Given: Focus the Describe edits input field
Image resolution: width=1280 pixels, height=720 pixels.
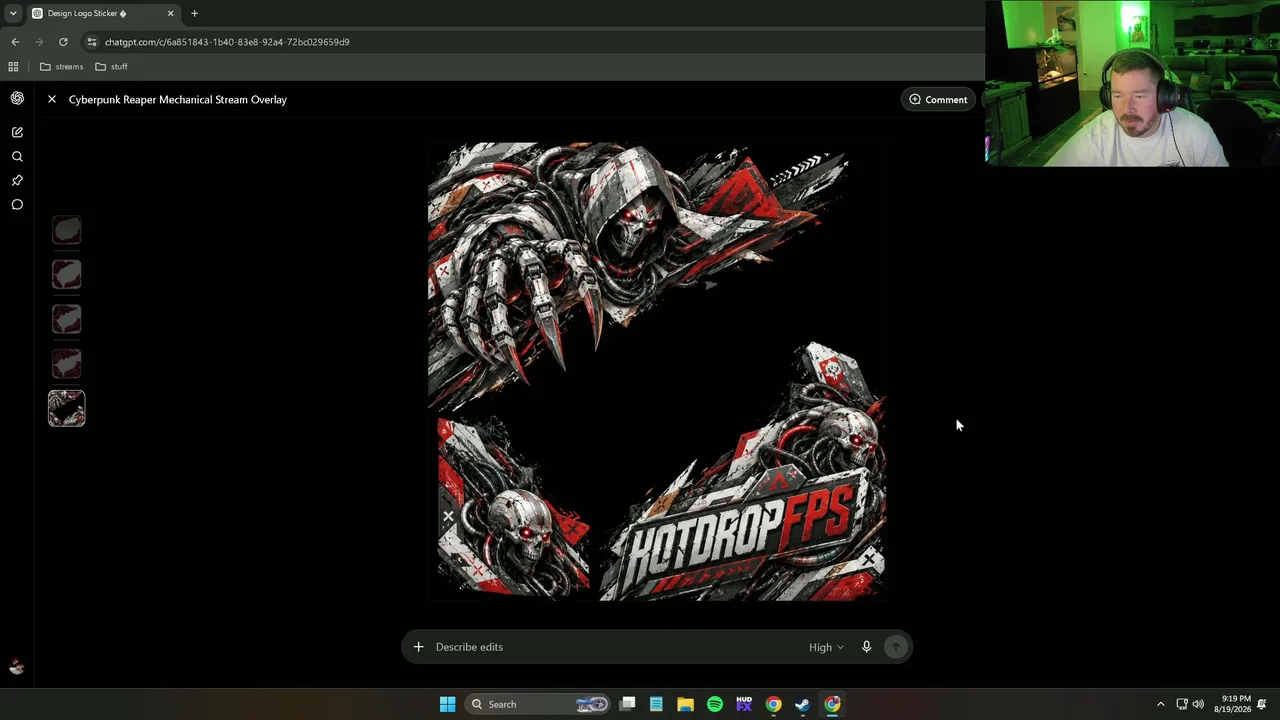Looking at the screenshot, I should [615, 647].
